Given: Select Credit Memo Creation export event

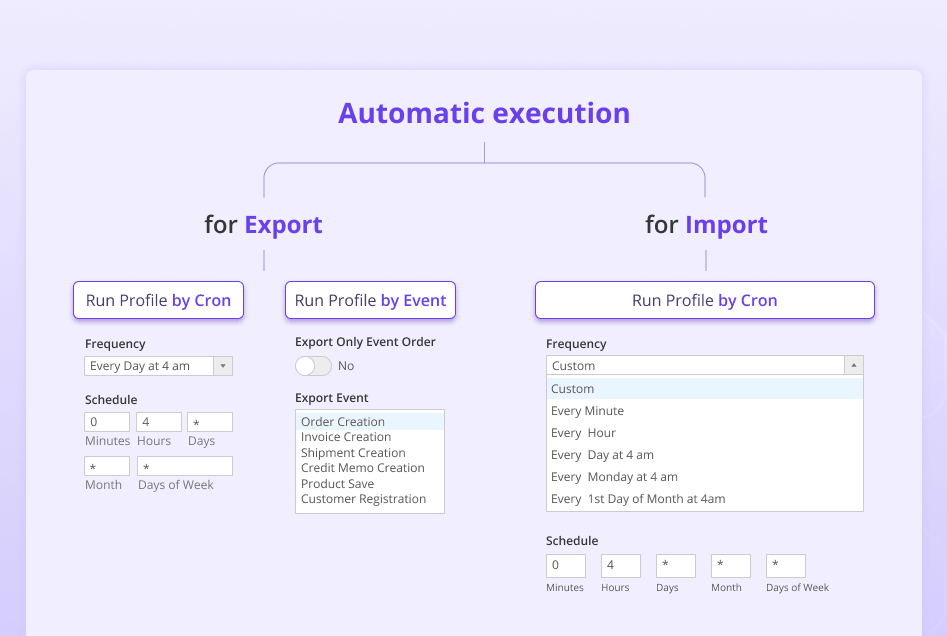Looking at the screenshot, I should 363,467.
